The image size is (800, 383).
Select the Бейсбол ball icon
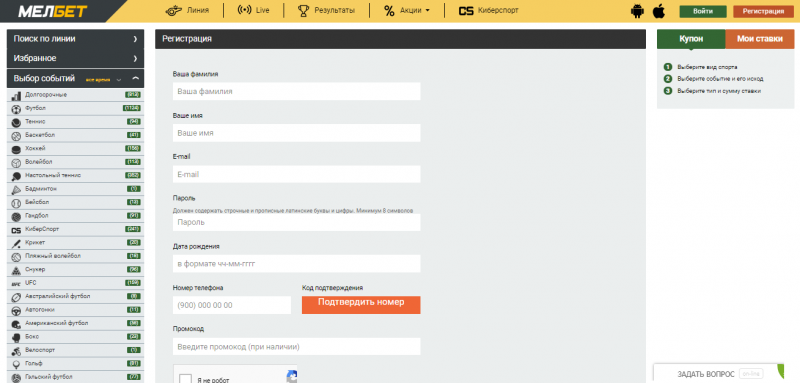(16, 202)
